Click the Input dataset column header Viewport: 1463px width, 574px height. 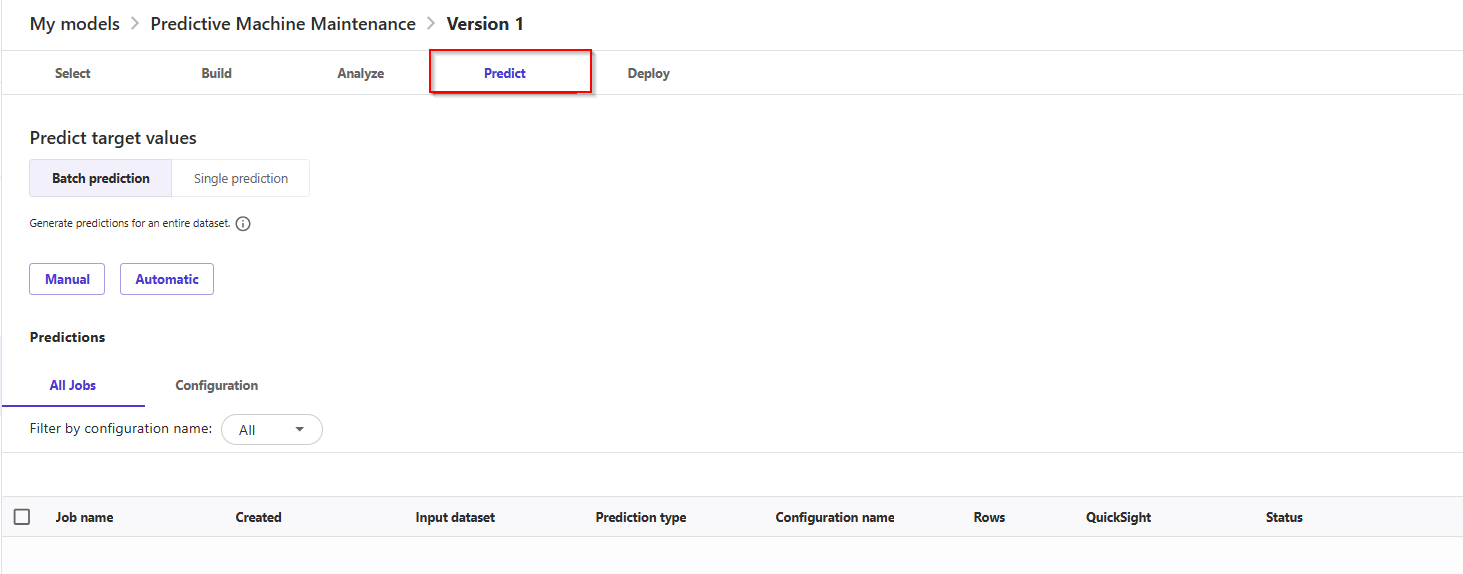click(x=455, y=517)
